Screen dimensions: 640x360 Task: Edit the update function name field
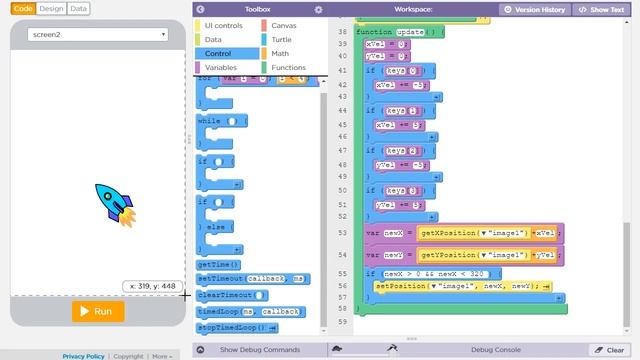pyautogui.click(x=410, y=32)
